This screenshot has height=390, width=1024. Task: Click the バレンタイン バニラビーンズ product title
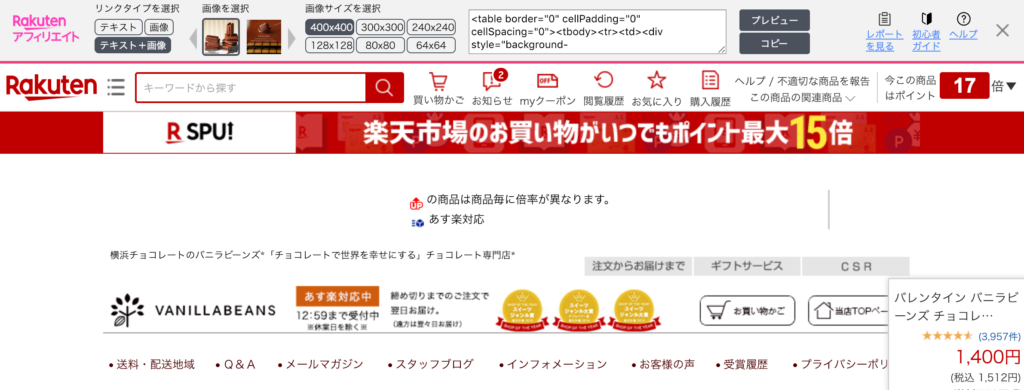click(955, 306)
